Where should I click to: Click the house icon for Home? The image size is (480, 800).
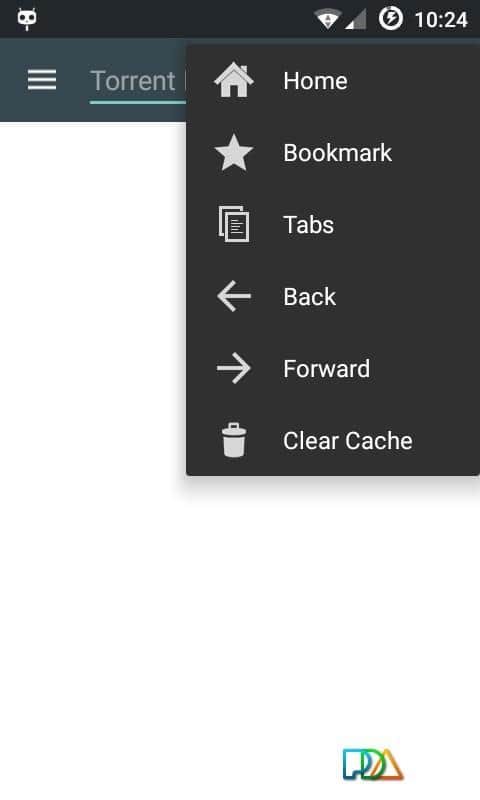coord(234,80)
